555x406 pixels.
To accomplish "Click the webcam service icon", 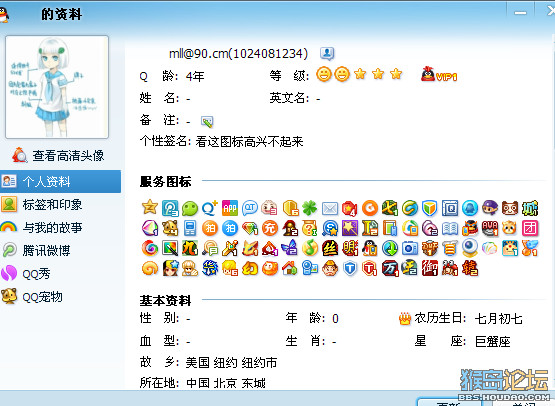I will [x=469, y=248].
